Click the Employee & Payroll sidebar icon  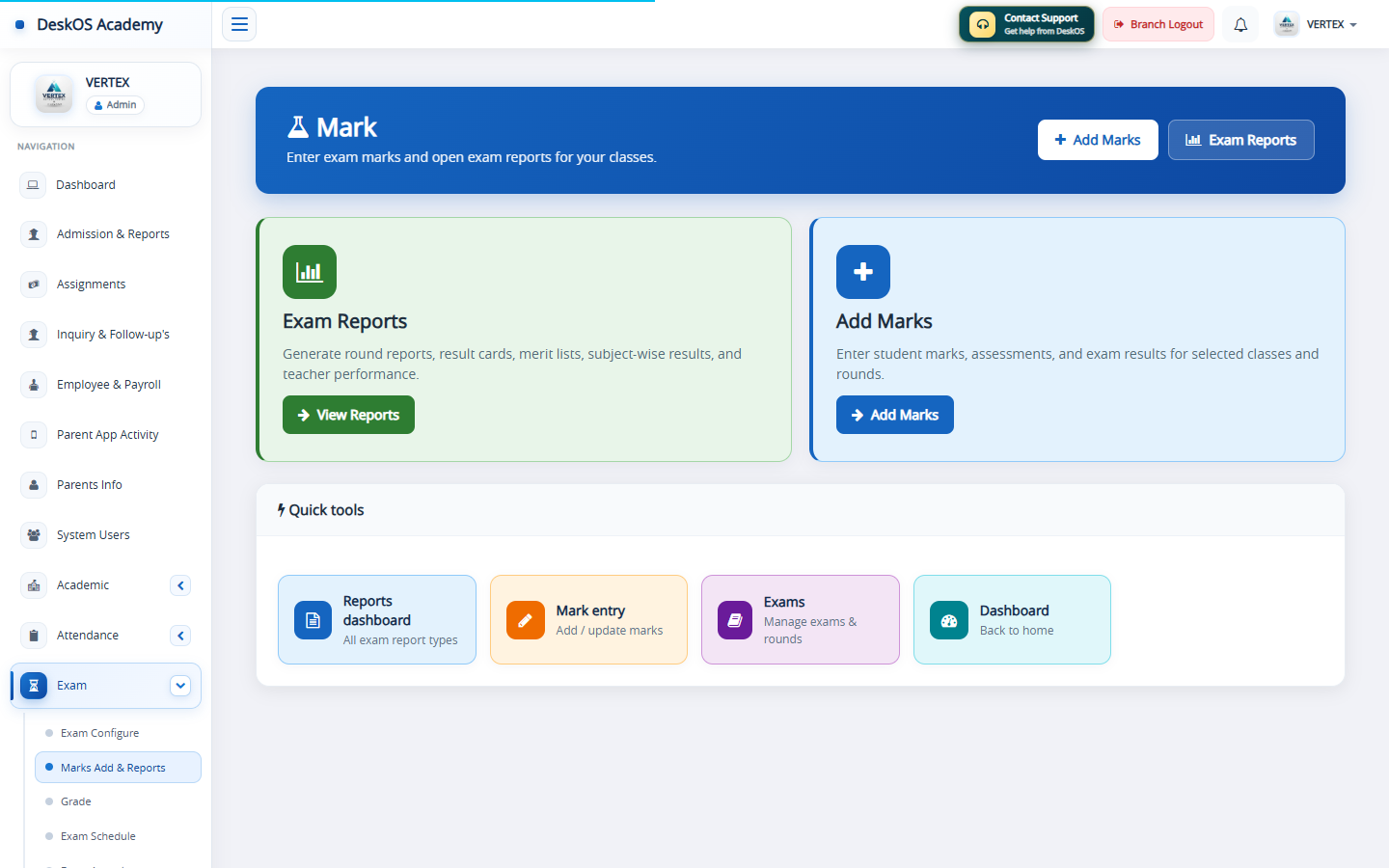pos(34,385)
